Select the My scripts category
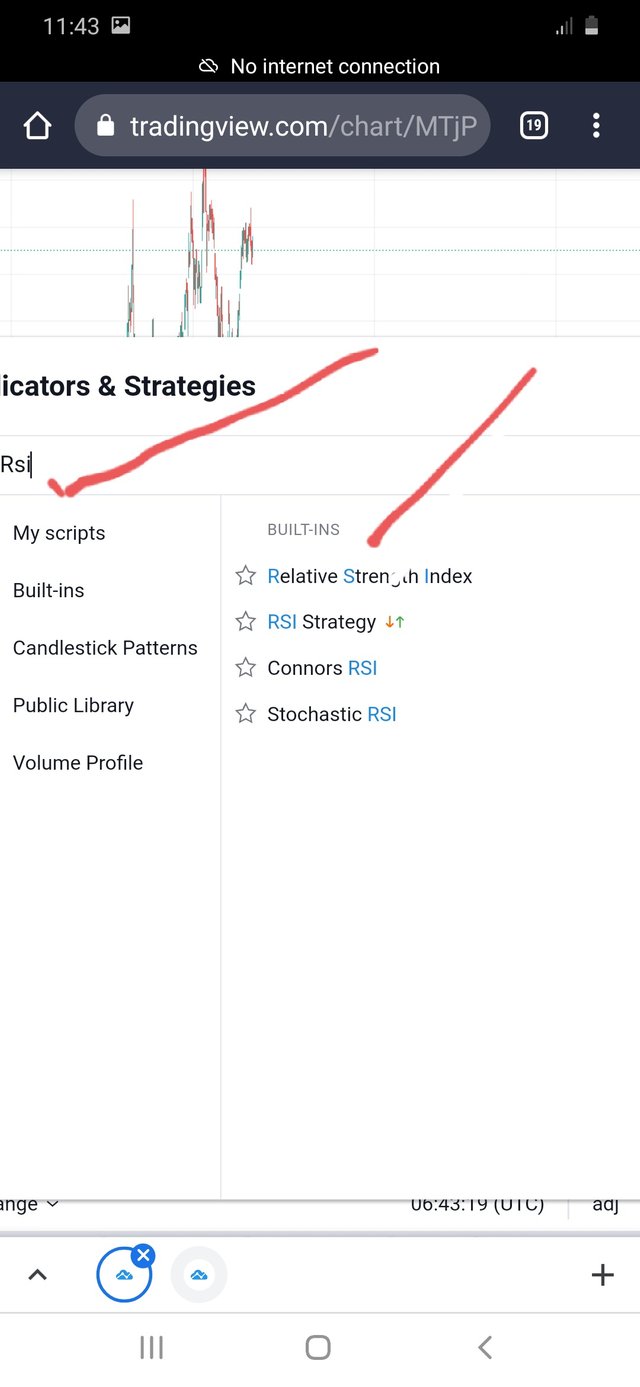 (59, 533)
